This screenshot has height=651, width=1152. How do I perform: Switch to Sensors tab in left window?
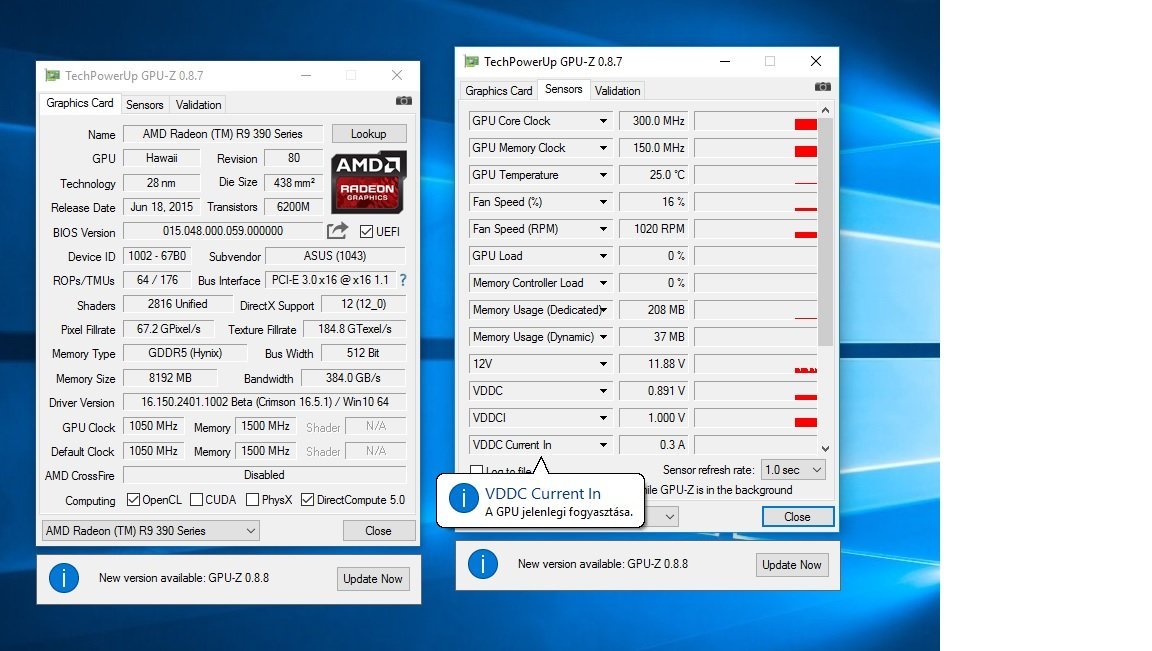tap(144, 104)
